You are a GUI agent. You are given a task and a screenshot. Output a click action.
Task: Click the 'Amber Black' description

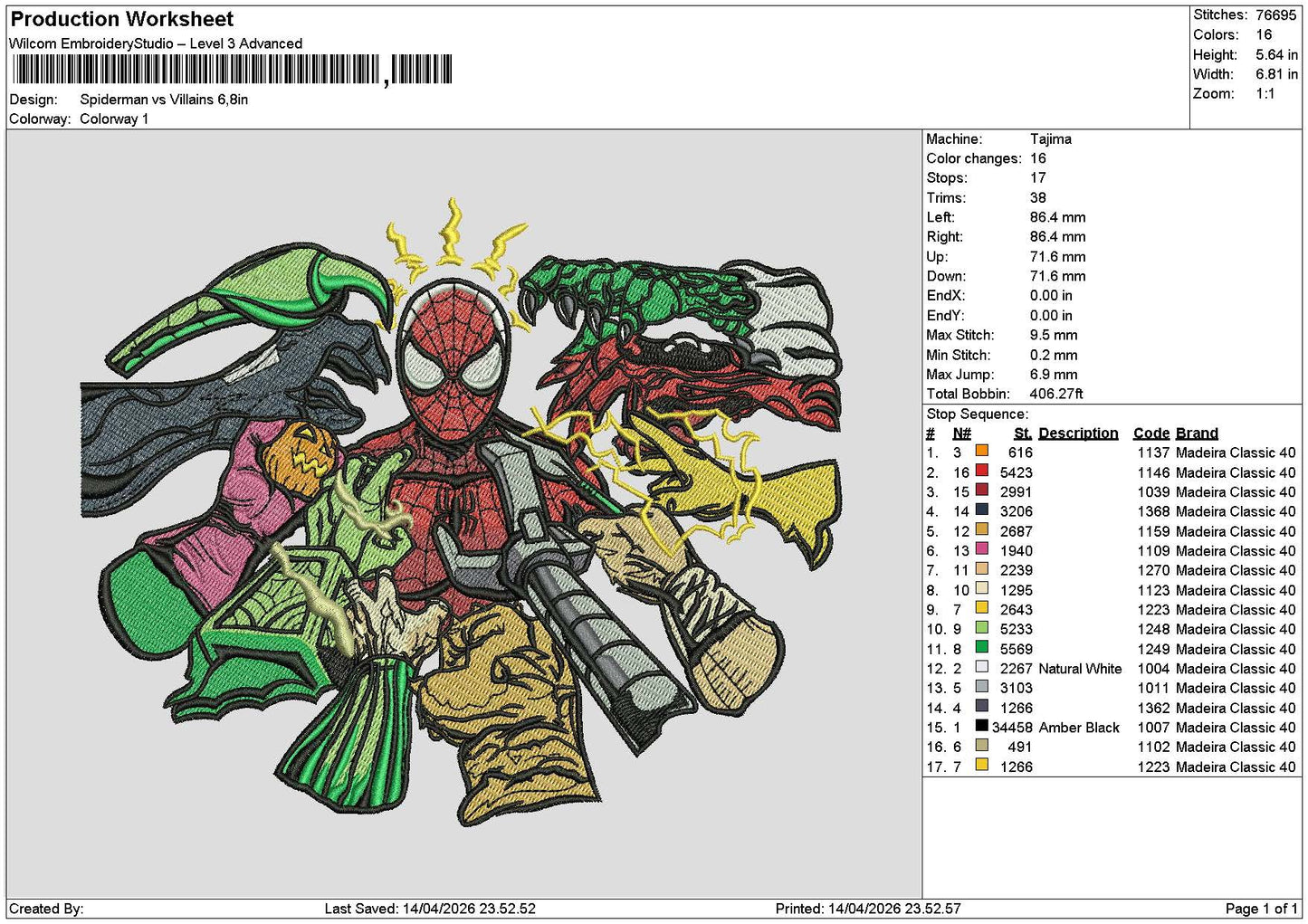pos(1079,728)
